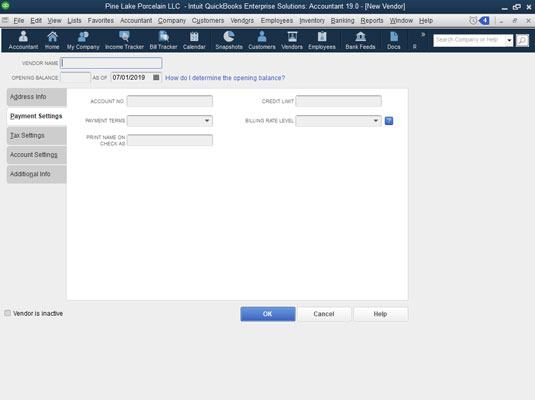
Task: Go to Home icon in toolbar
Action: [x=52, y=40]
